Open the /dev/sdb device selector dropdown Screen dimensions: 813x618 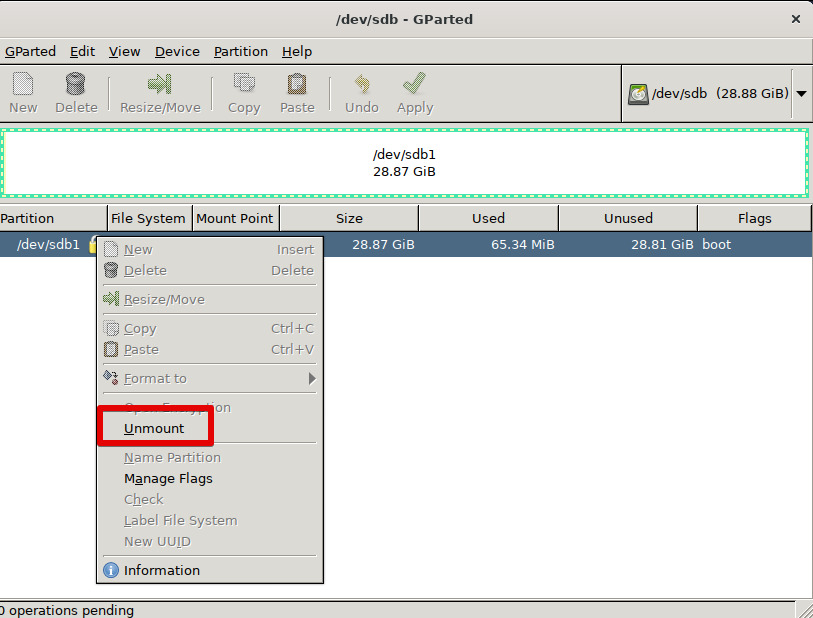click(x=802, y=93)
